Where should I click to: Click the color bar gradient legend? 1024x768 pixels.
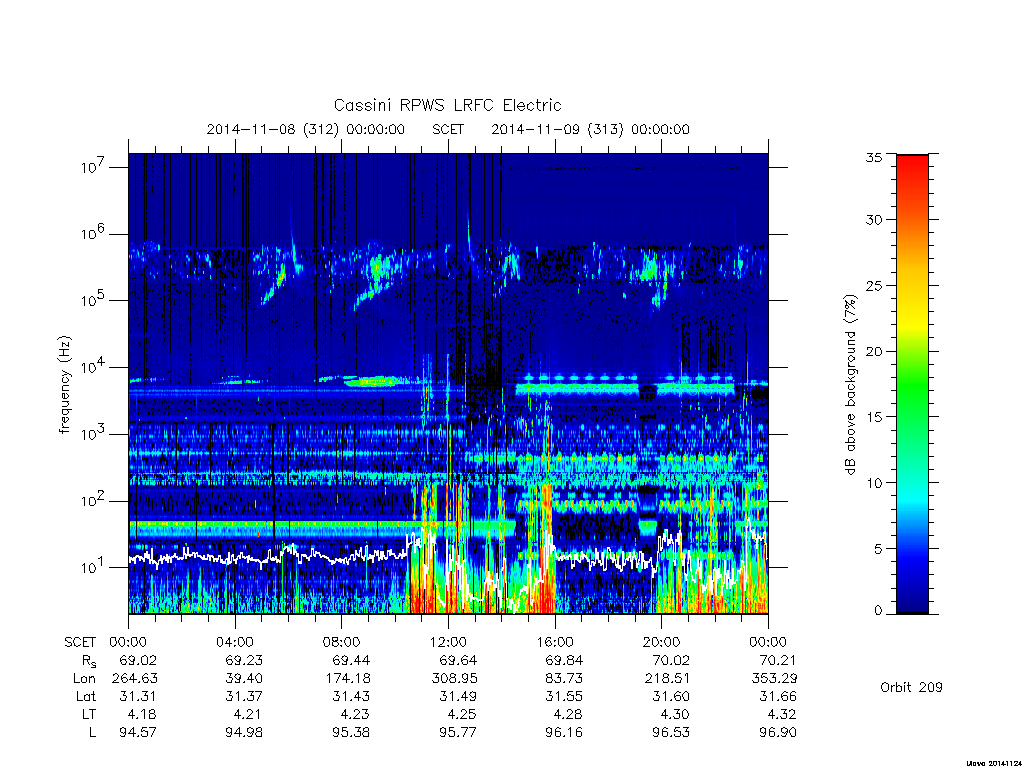912,384
